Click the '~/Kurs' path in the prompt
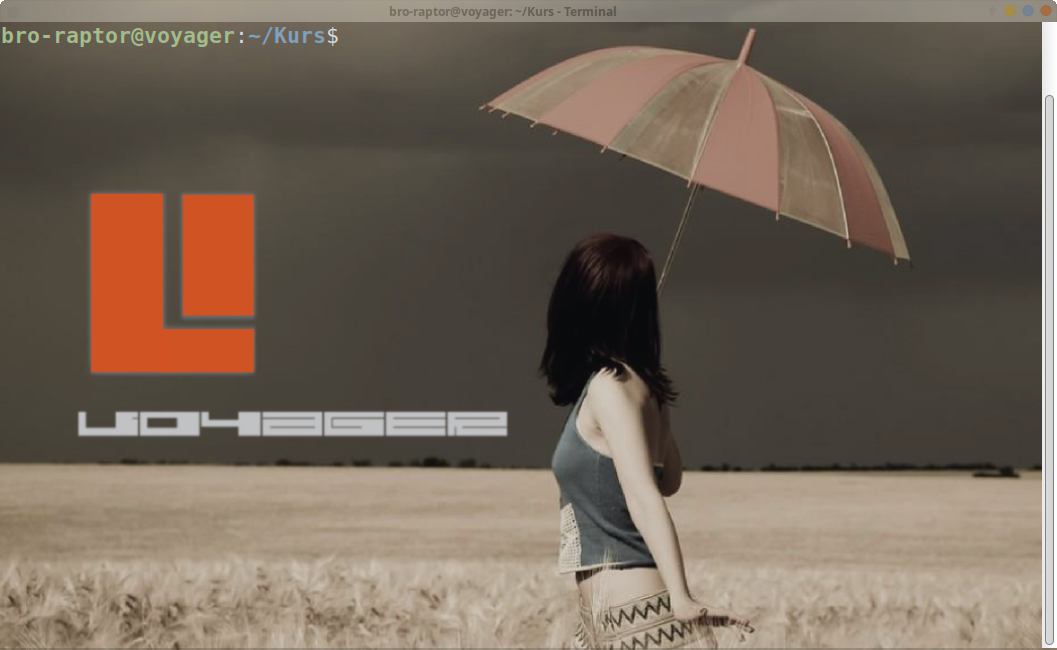 point(286,36)
